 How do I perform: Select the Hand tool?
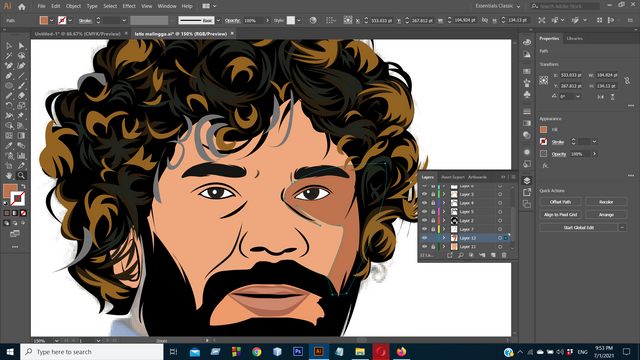pos(9,176)
